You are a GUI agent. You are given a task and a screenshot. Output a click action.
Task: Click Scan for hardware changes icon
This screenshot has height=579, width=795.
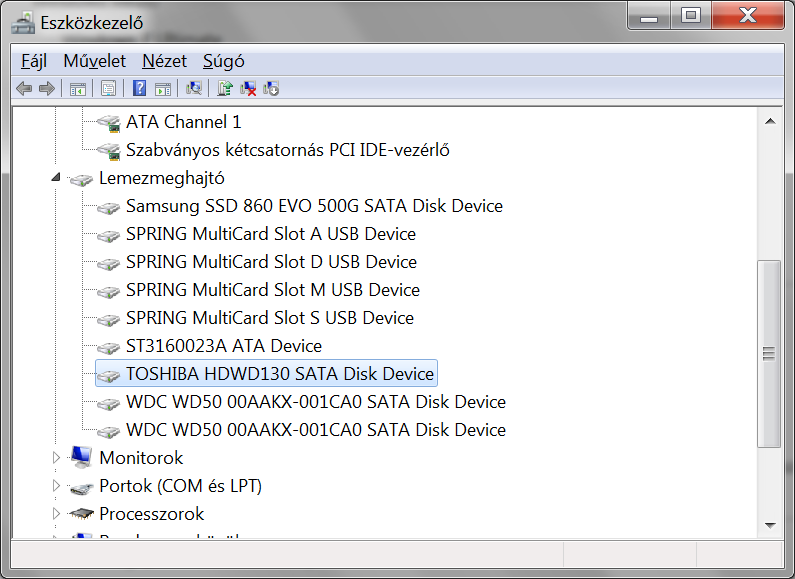coord(194,88)
